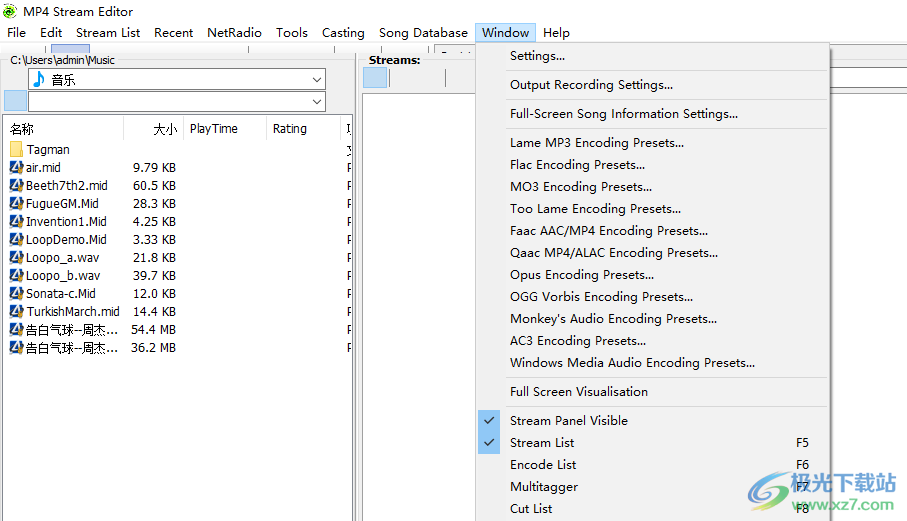Expand the empty filter combo box
This screenshot has width=907, height=521.
tap(316, 102)
